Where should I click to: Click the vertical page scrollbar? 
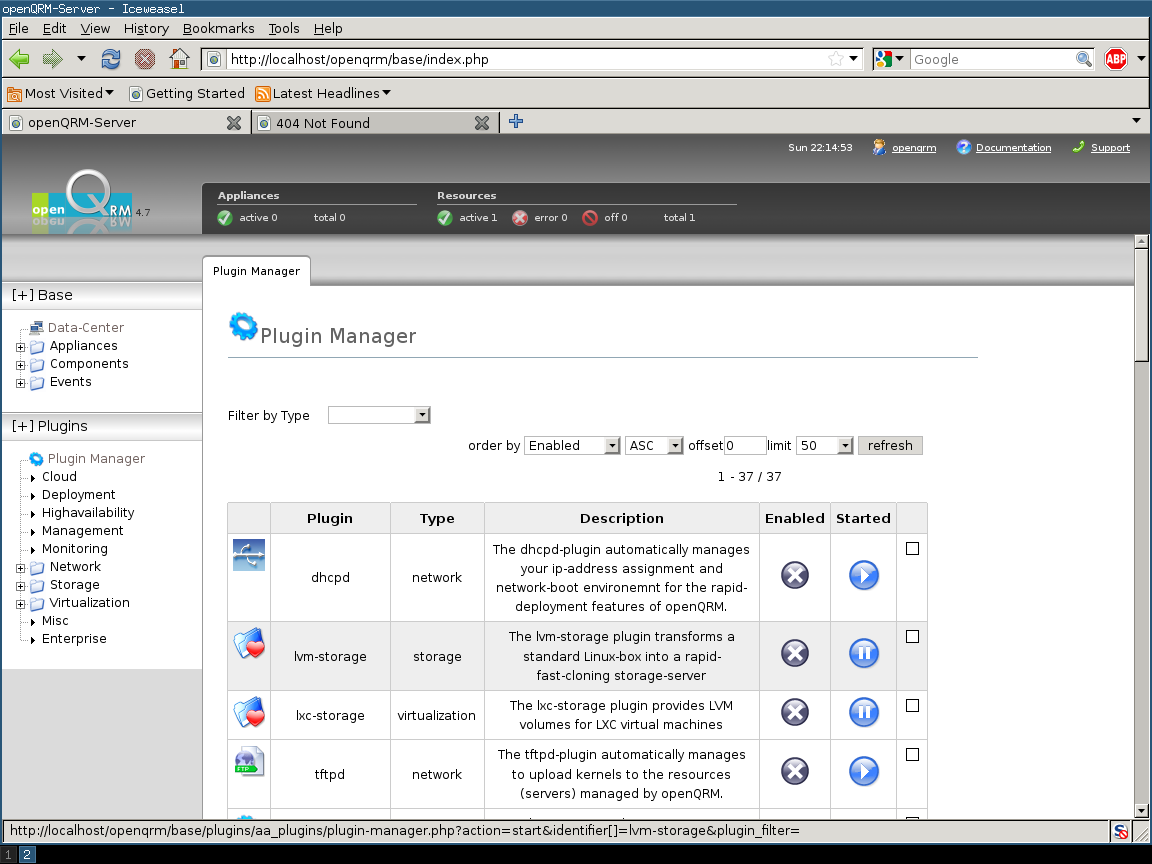coord(1141,526)
